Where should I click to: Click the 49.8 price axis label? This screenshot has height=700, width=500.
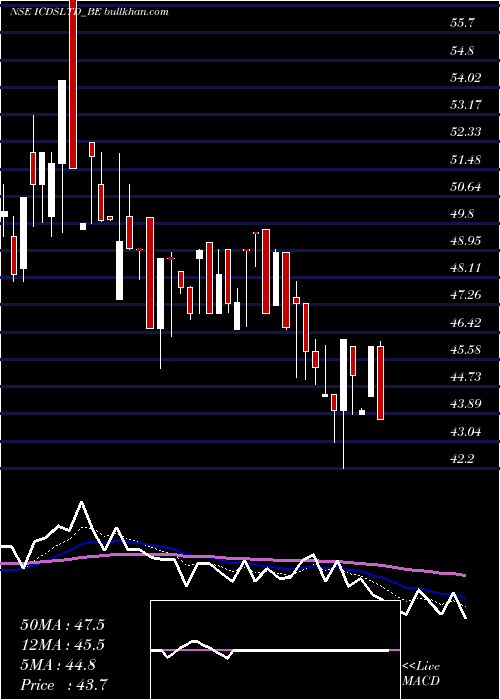(462, 214)
